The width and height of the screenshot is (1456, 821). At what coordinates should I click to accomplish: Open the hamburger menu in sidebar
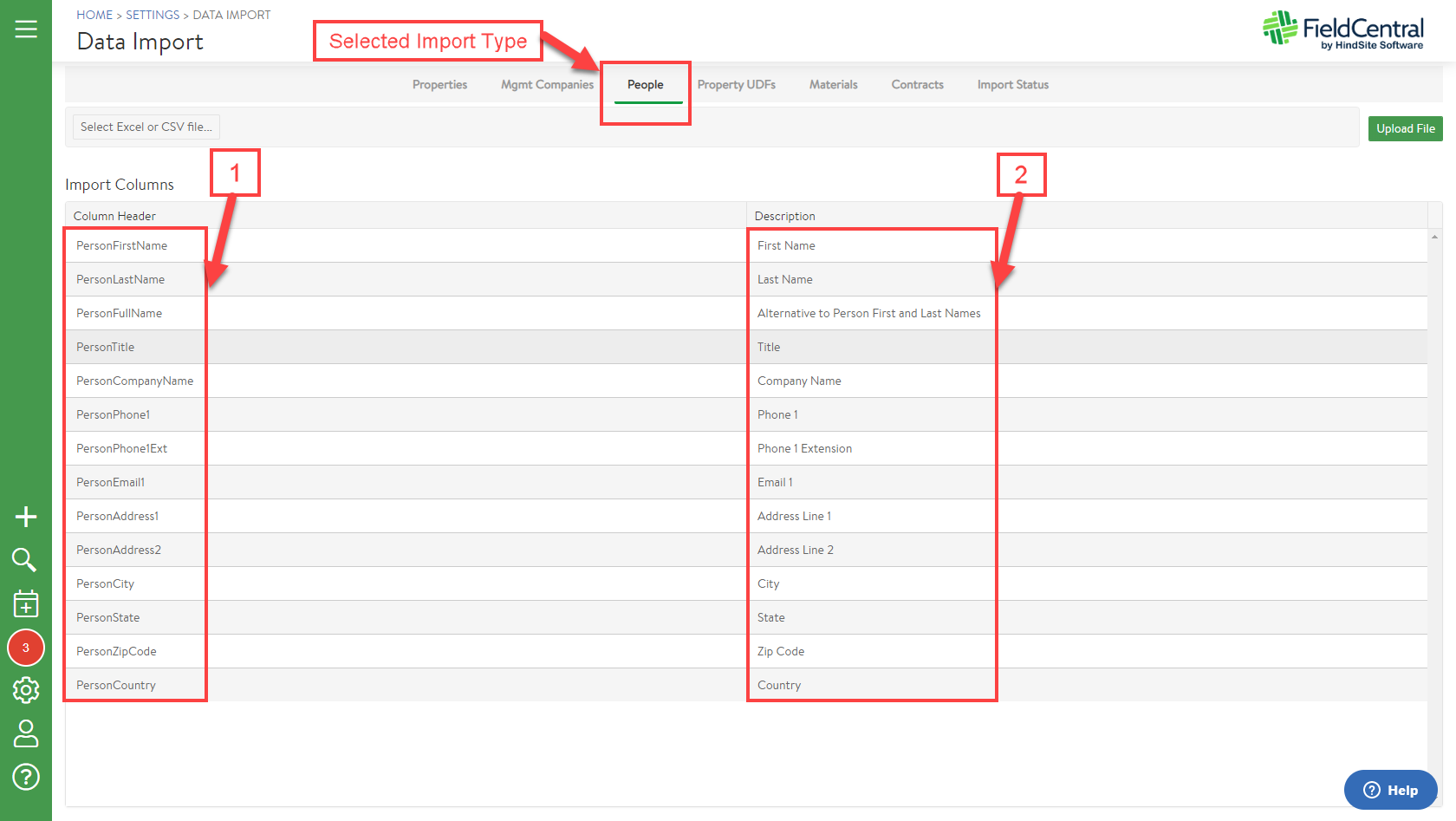pos(26,29)
